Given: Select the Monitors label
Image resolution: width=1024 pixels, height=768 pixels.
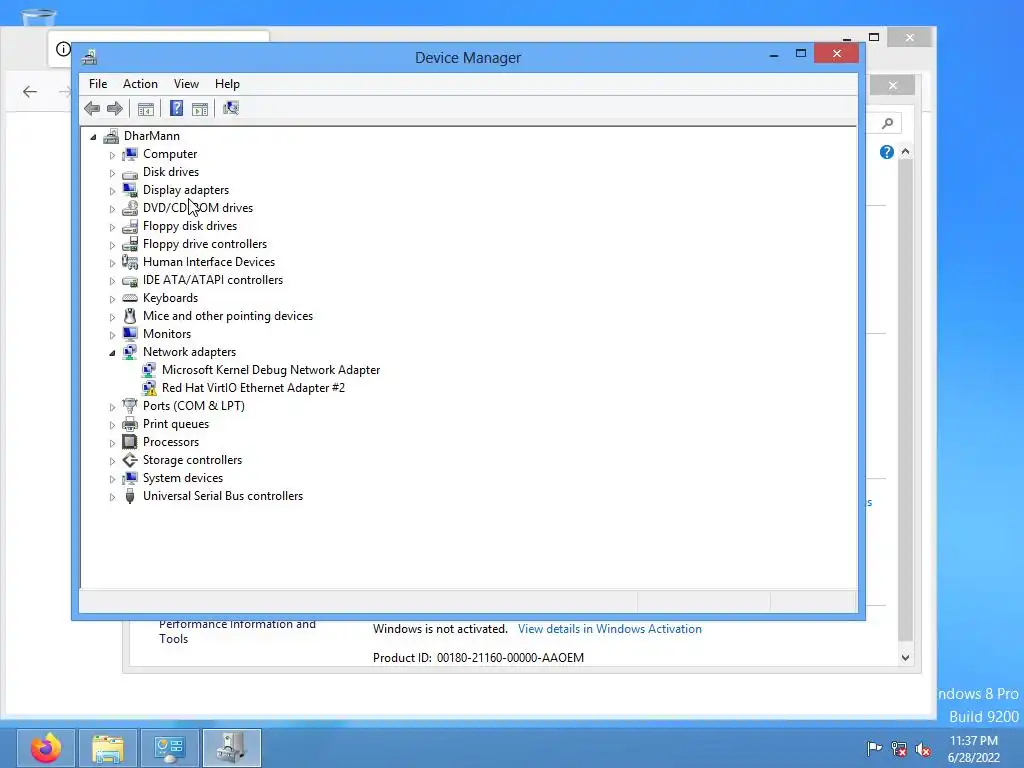Looking at the screenshot, I should (167, 334).
